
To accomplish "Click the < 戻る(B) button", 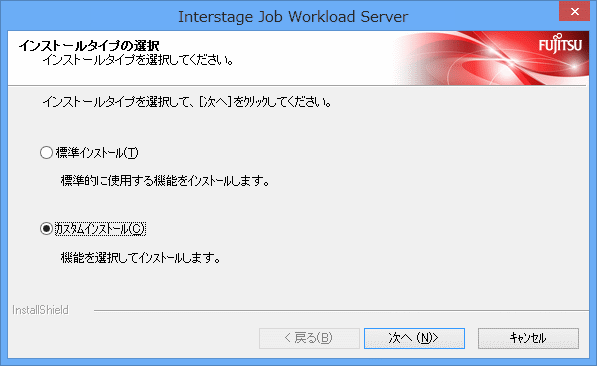I will pos(309,338).
